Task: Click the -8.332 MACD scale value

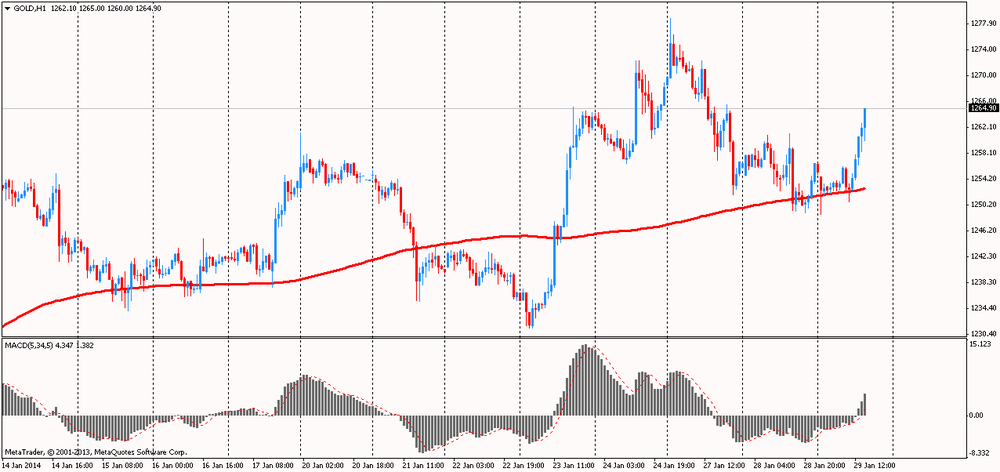Action: tap(980, 453)
